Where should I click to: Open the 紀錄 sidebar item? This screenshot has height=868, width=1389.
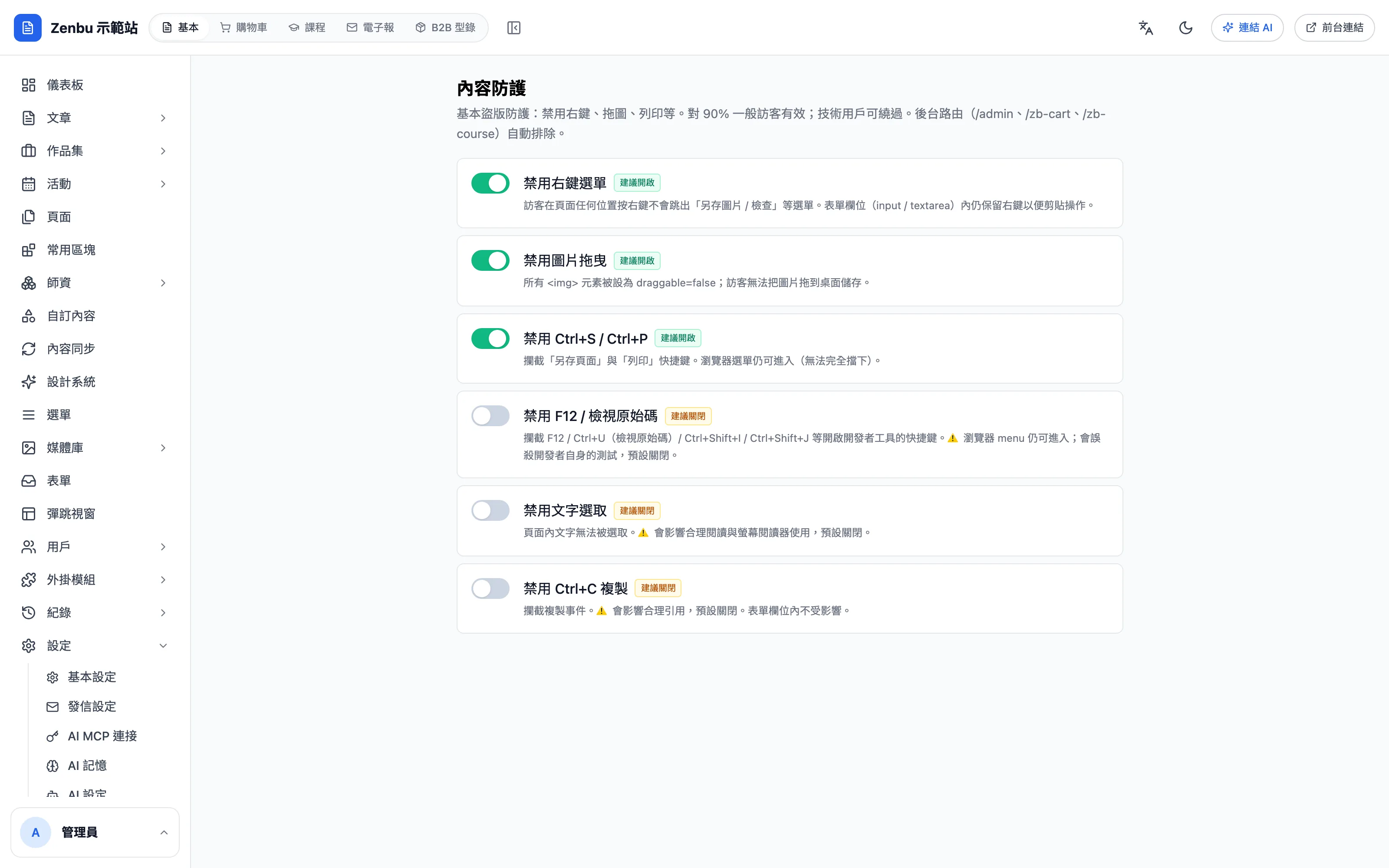click(95, 612)
